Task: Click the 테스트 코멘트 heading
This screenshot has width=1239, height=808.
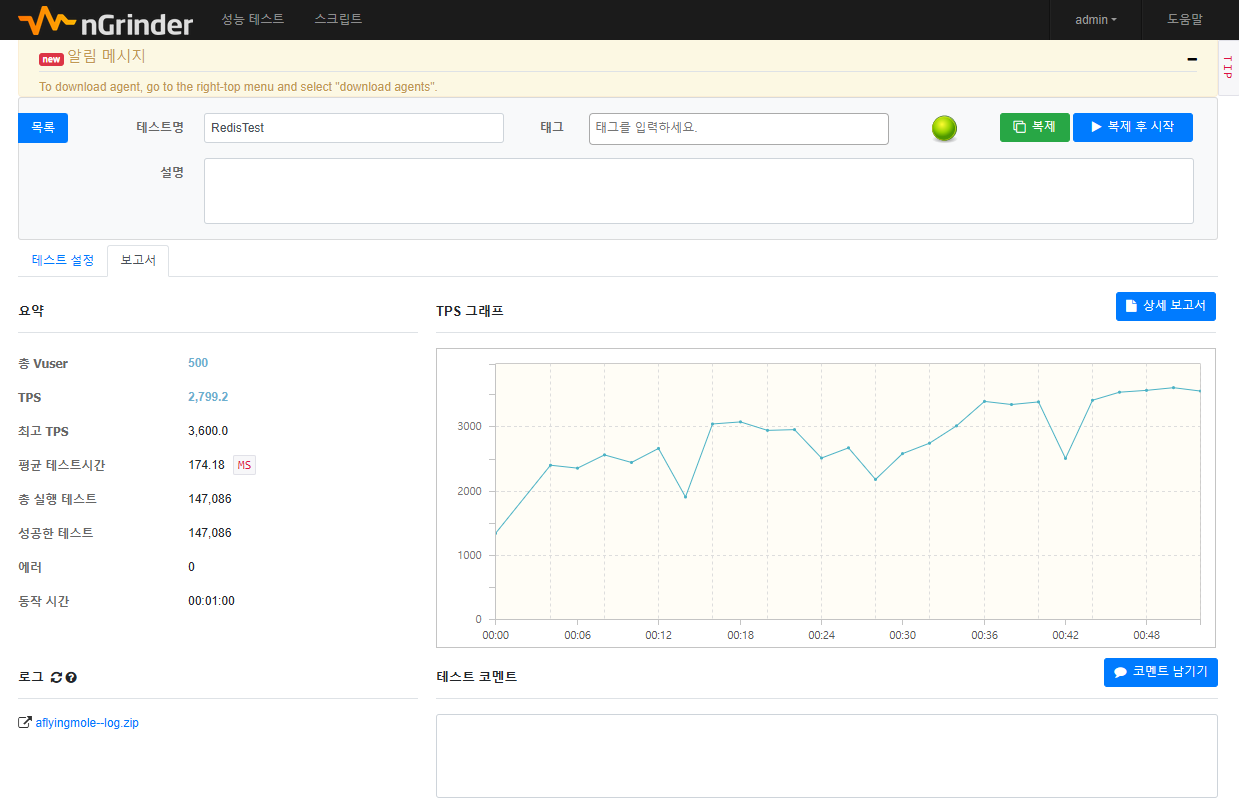Action: [x=477, y=677]
